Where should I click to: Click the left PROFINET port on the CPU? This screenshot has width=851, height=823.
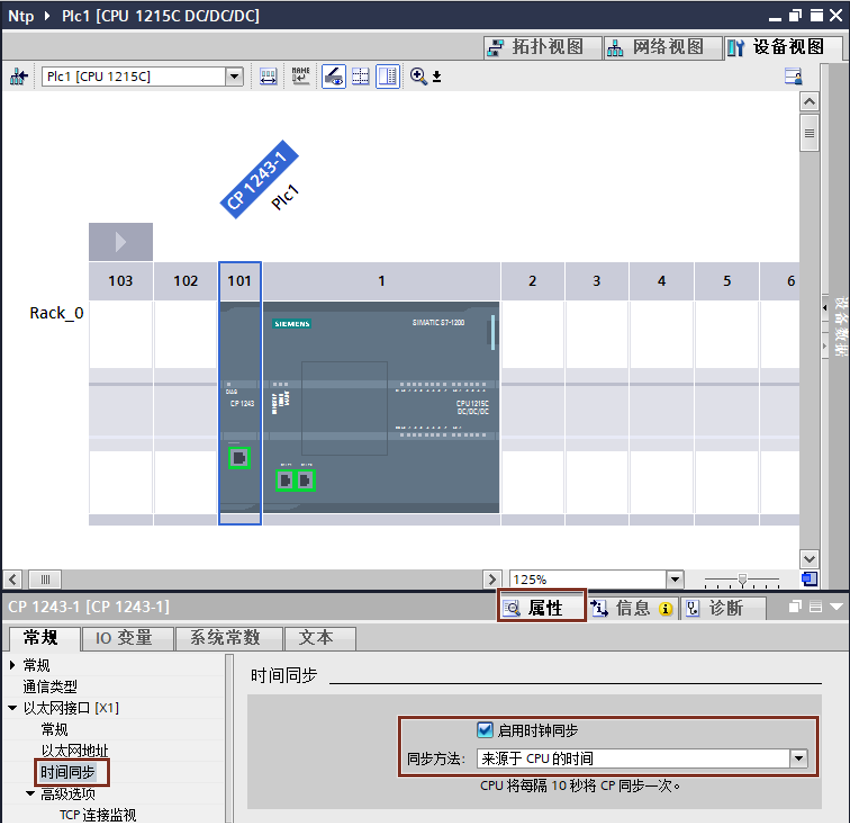click(285, 480)
